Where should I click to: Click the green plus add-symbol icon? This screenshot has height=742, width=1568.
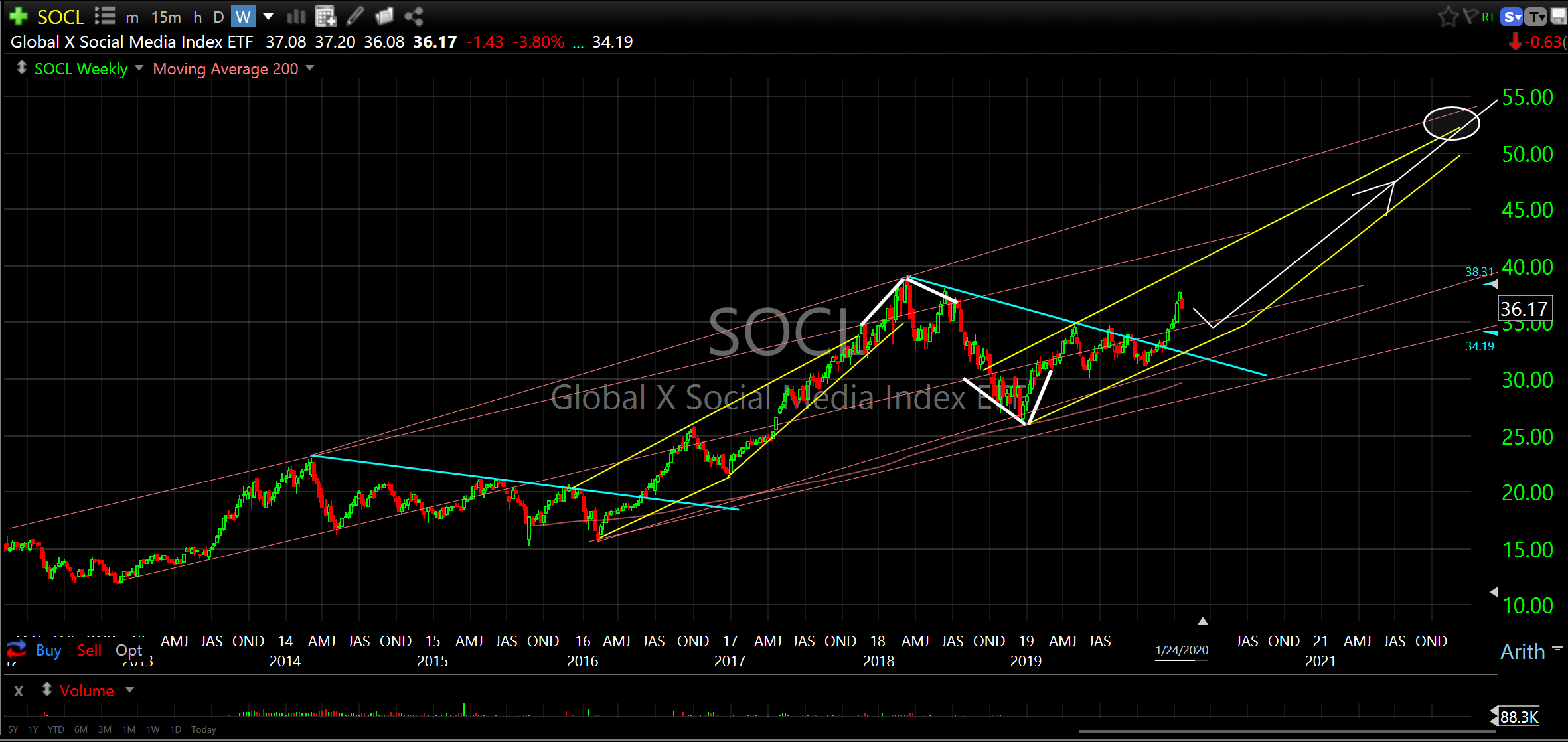pos(18,16)
